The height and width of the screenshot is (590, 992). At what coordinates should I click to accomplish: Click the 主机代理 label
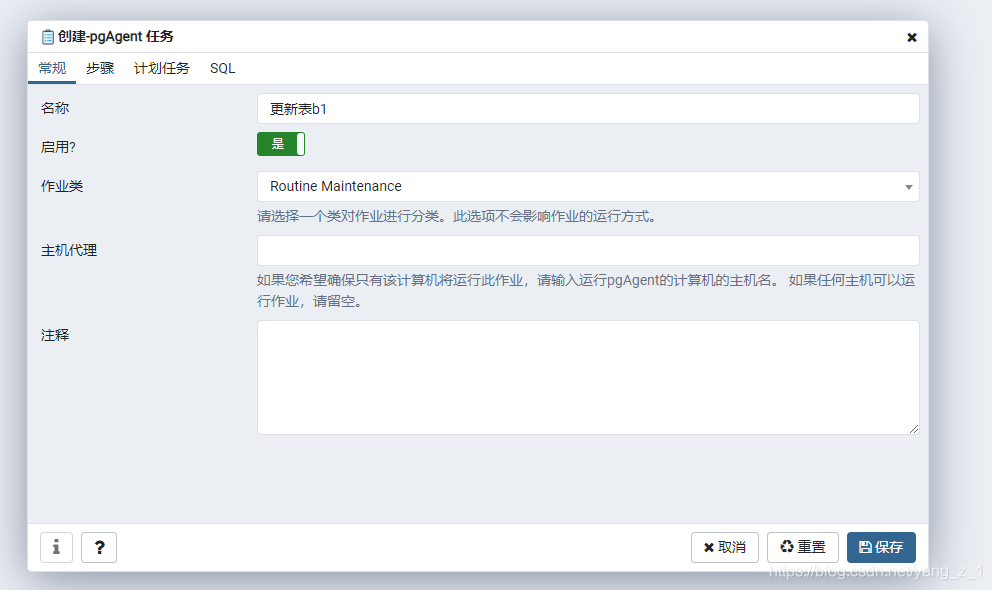pyautogui.click(x=69, y=250)
